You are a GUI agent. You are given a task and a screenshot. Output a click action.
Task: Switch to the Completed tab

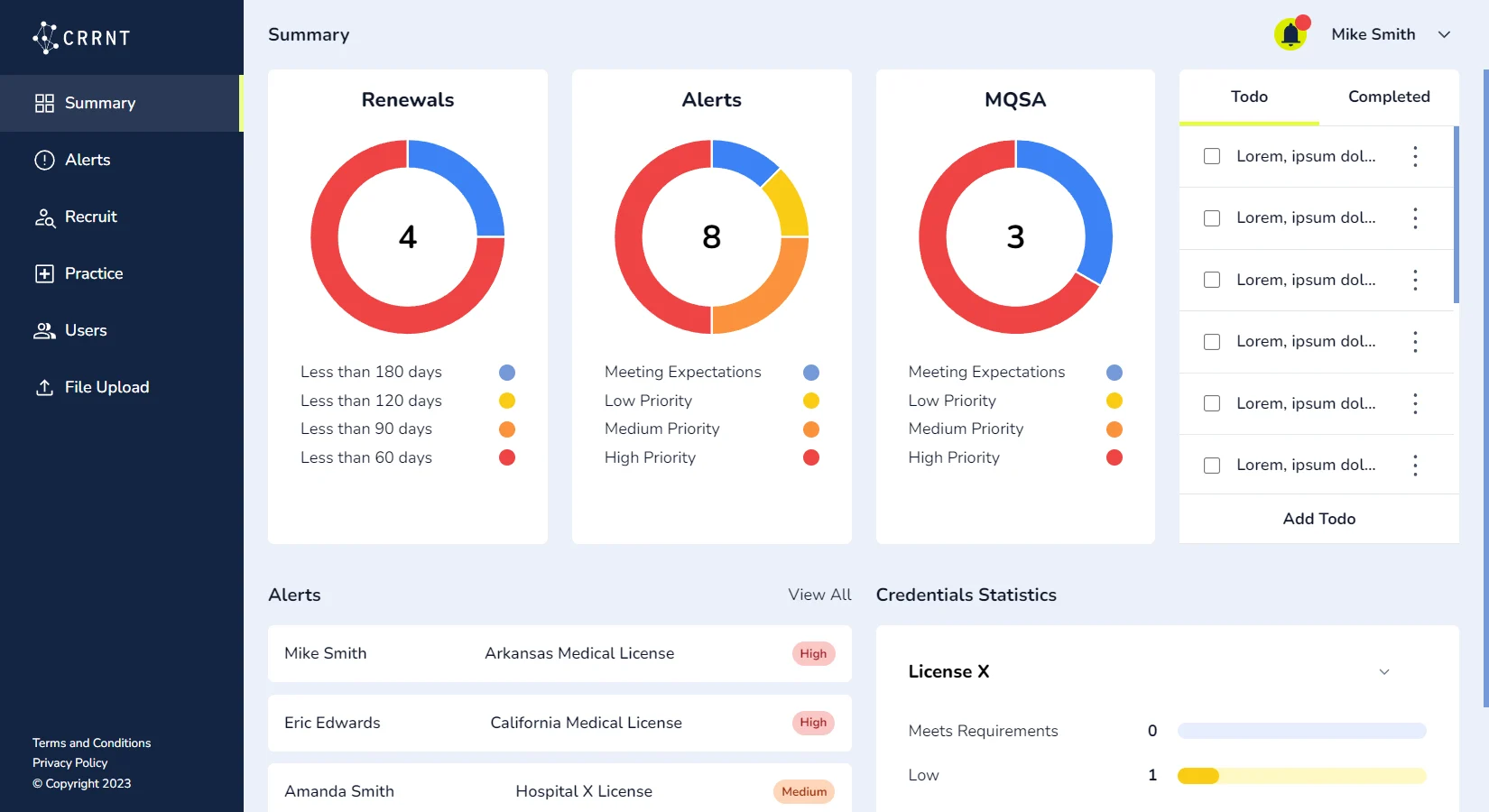pyautogui.click(x=1388, y=97)
